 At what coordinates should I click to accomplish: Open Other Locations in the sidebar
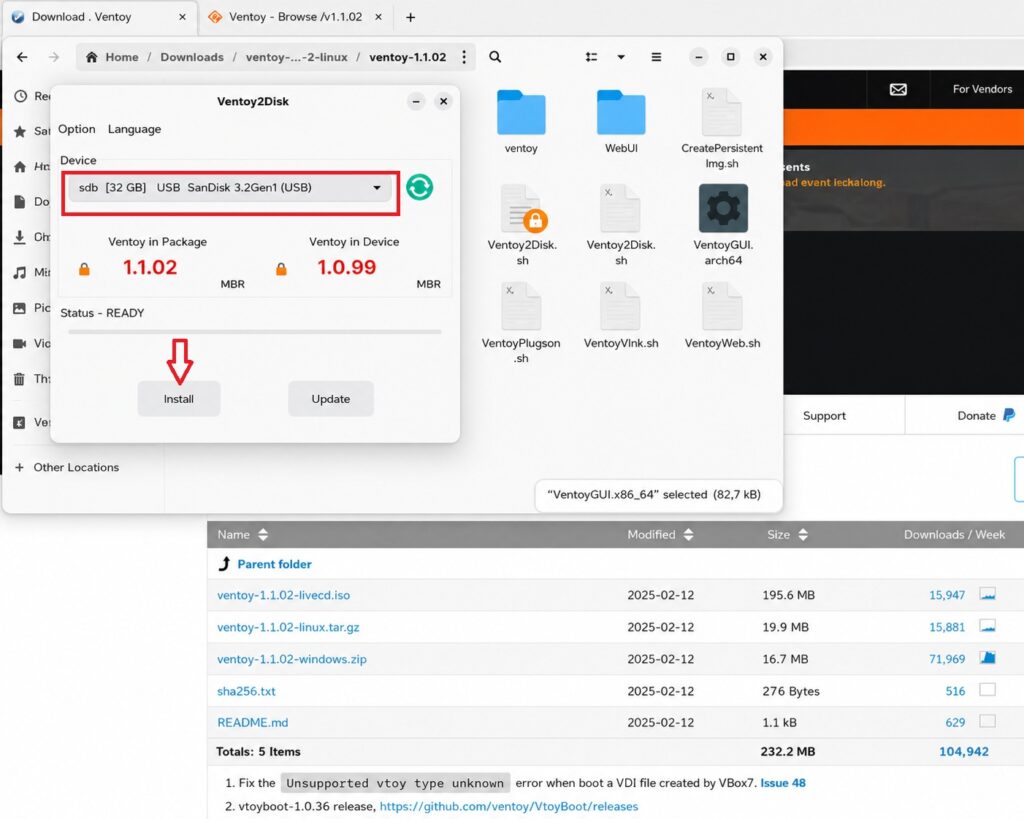tap(67, 468)
